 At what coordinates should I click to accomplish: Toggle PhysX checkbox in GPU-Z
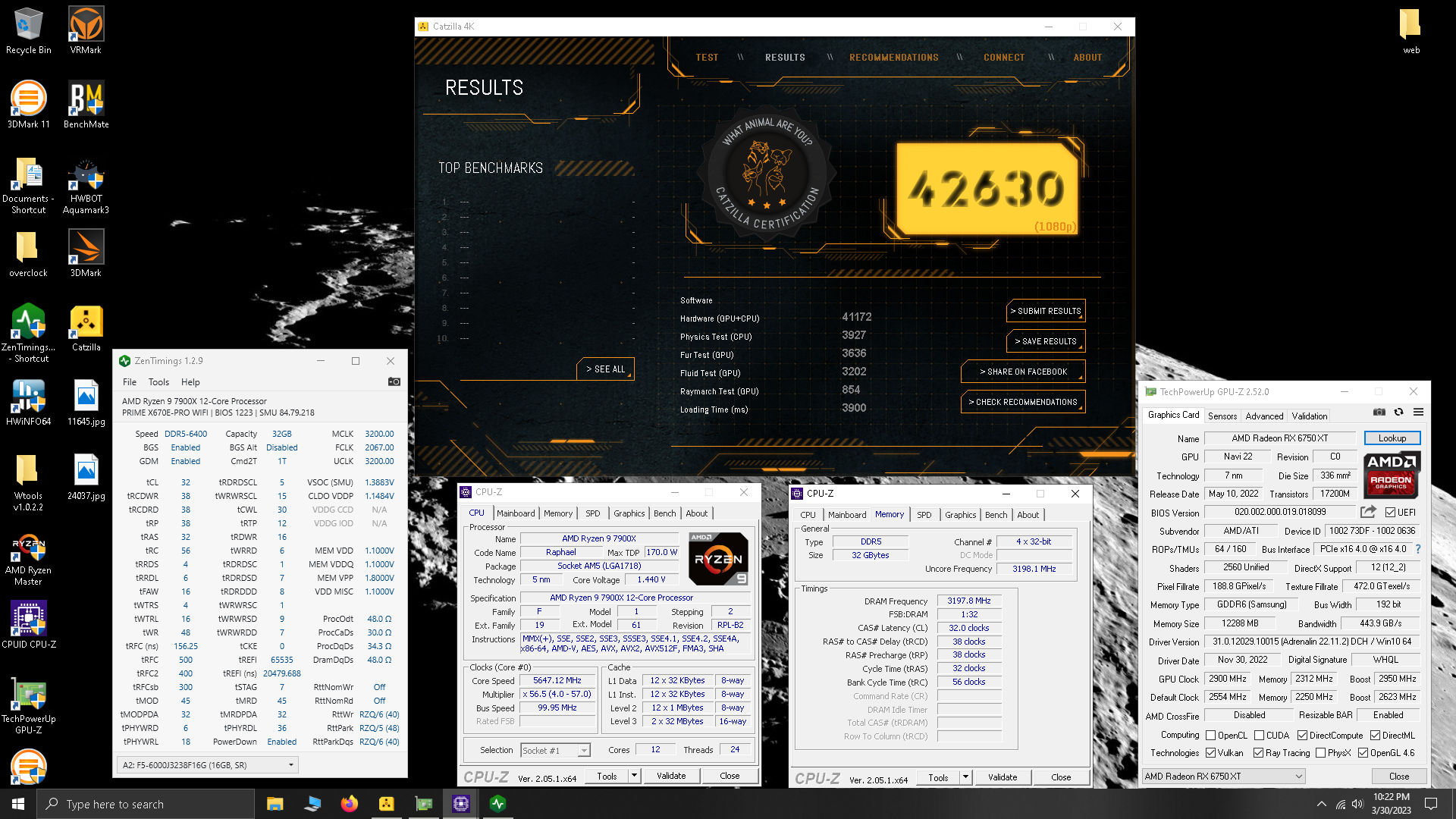[x=1320, y=753]
